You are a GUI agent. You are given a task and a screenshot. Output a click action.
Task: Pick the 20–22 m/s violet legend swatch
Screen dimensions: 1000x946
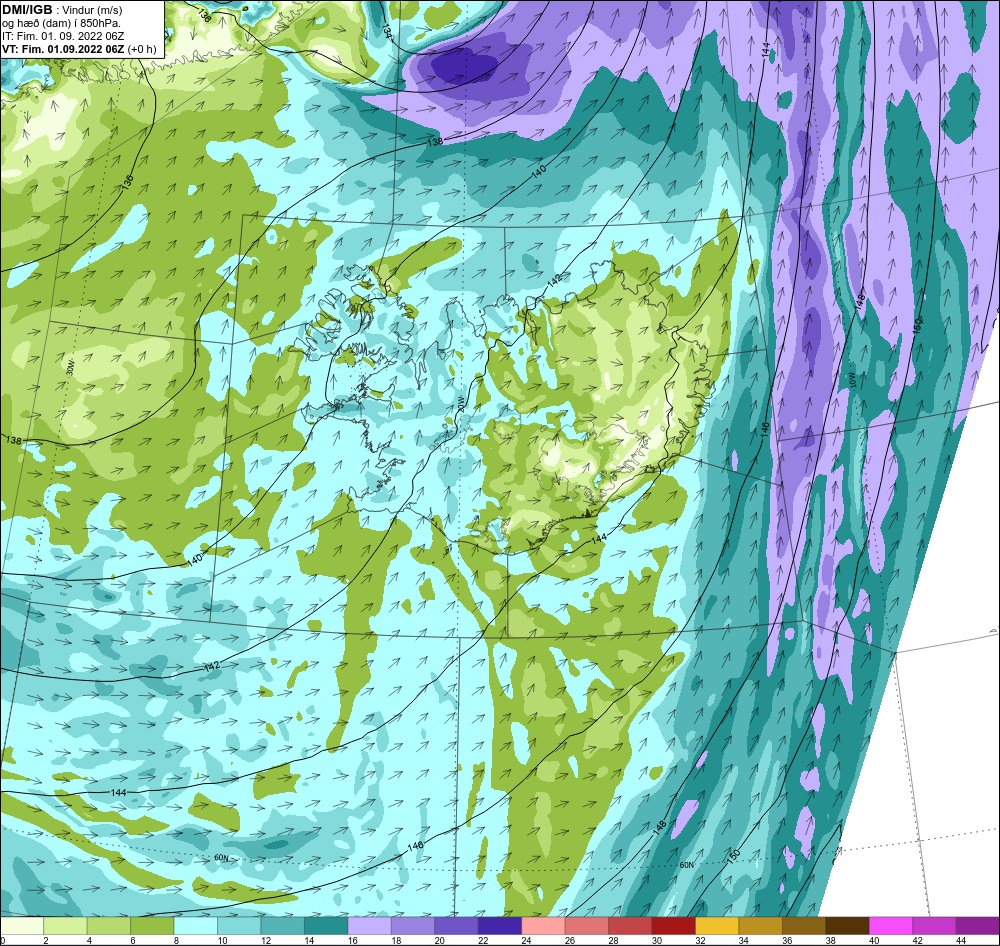pyautogui.click(x=457, y=926)
